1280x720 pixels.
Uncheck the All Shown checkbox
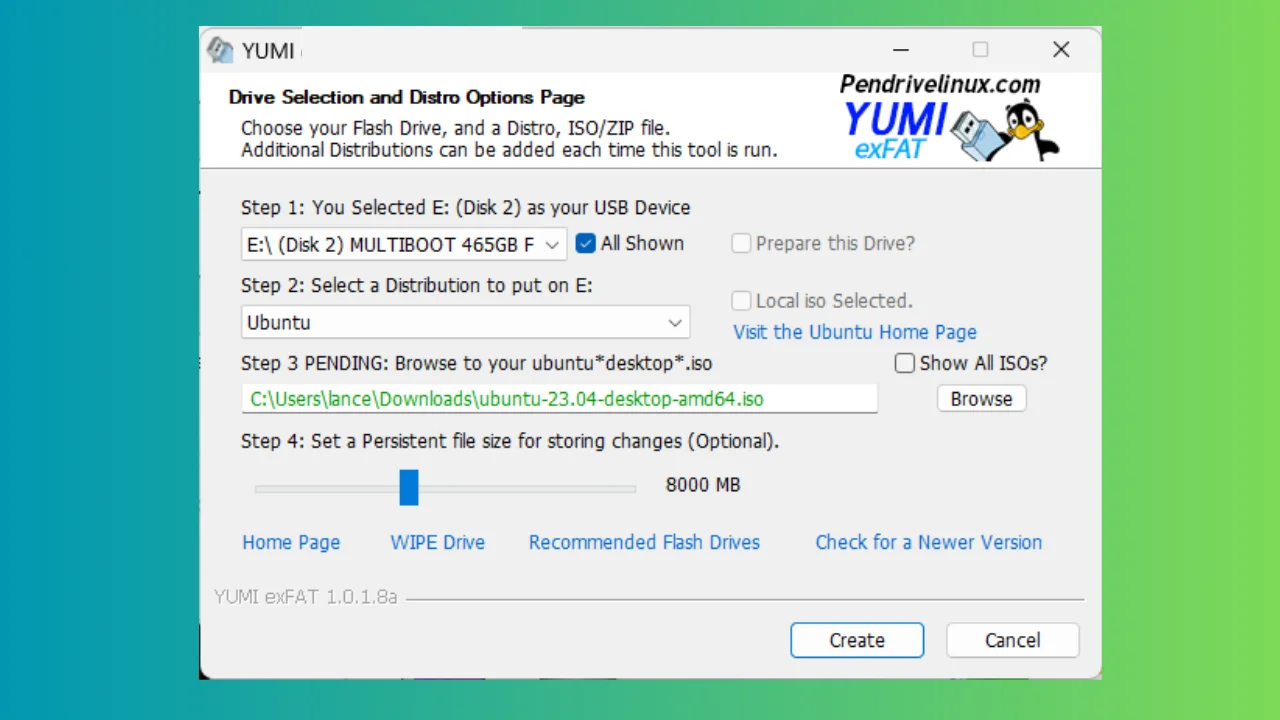[586, 243]
